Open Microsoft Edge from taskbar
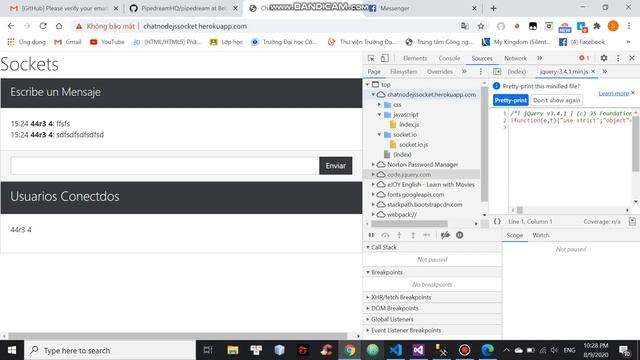This screenshot has height=360, width=640. 487,350
